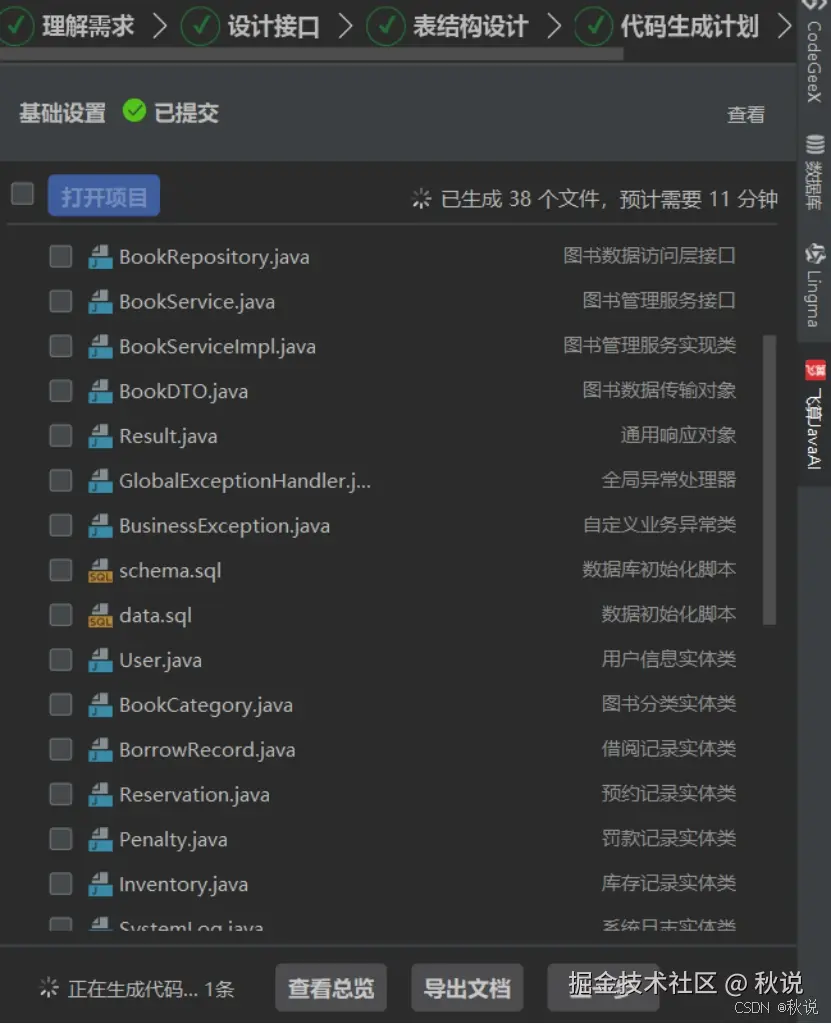Viewport: 831px width, 1024px height.
Task: Click the SQL file icon beside schema.sql
Action: click(100, 570)
